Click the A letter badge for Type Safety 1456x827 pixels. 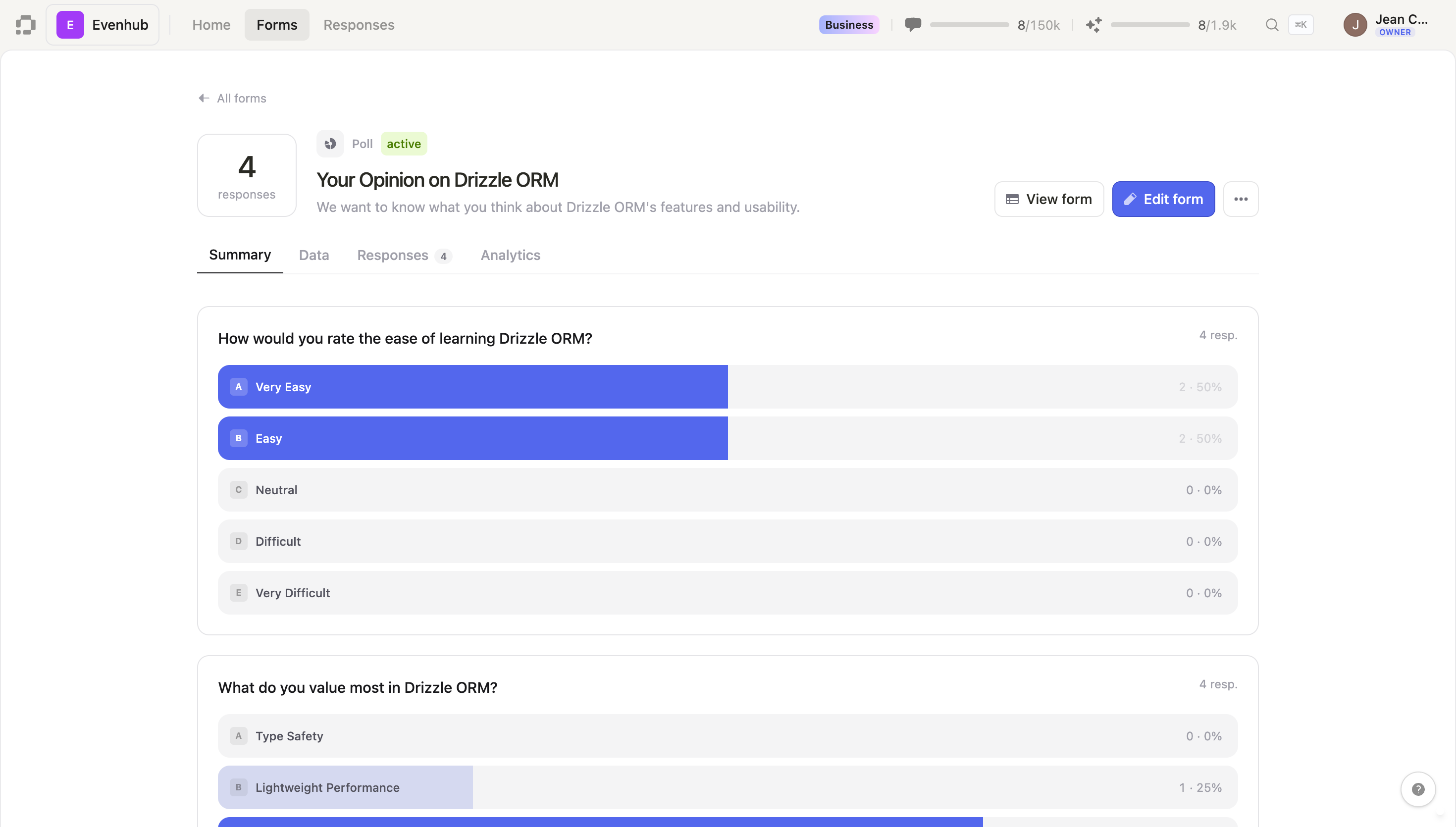point(239,736)
